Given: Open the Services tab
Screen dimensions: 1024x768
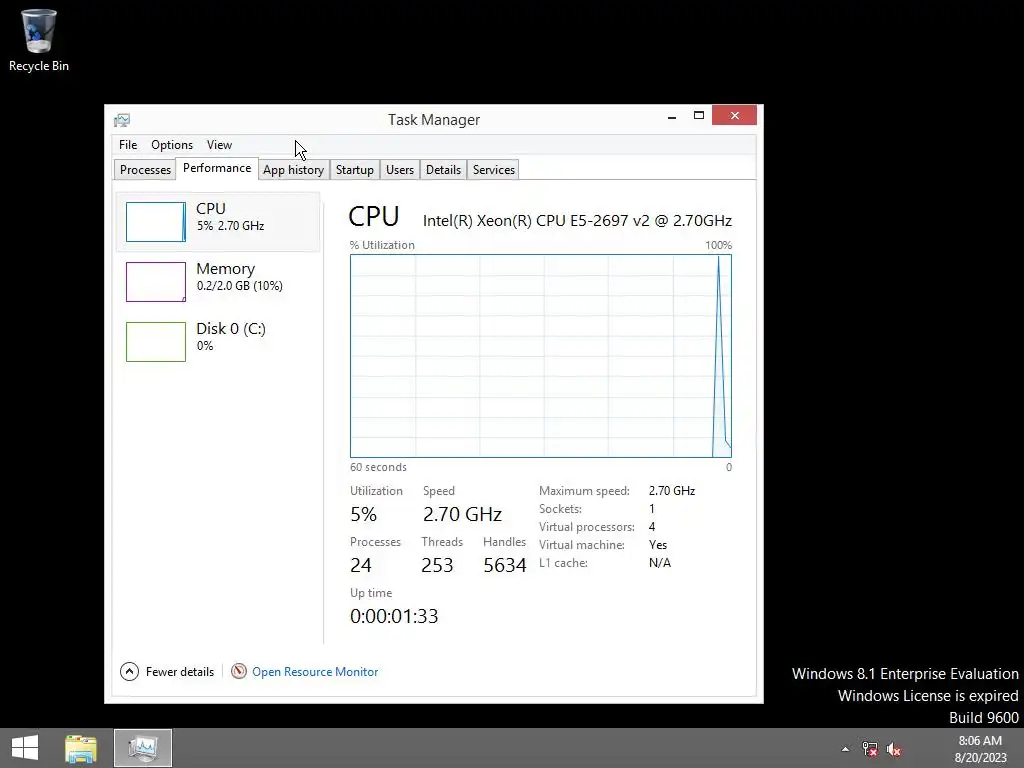Looking at the screenshot, I should point(494,170).
